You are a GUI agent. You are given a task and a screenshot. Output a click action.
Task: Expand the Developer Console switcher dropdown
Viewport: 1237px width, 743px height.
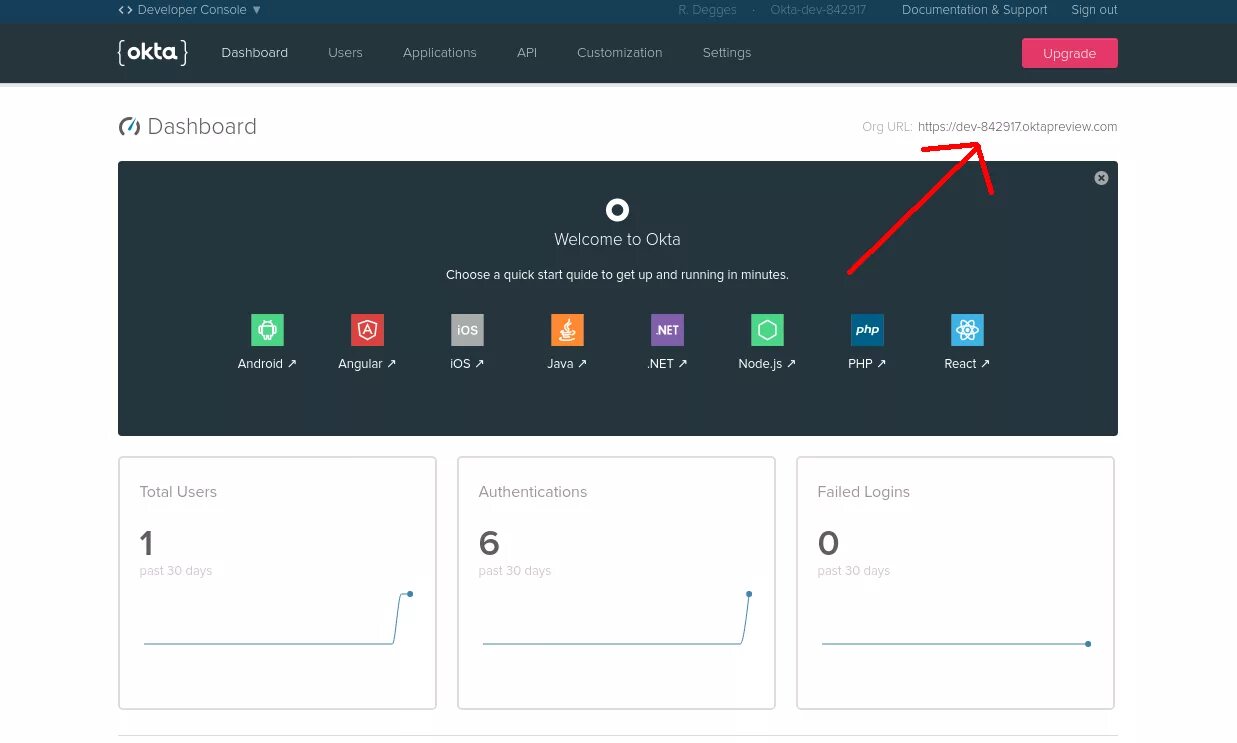[189, 10]
